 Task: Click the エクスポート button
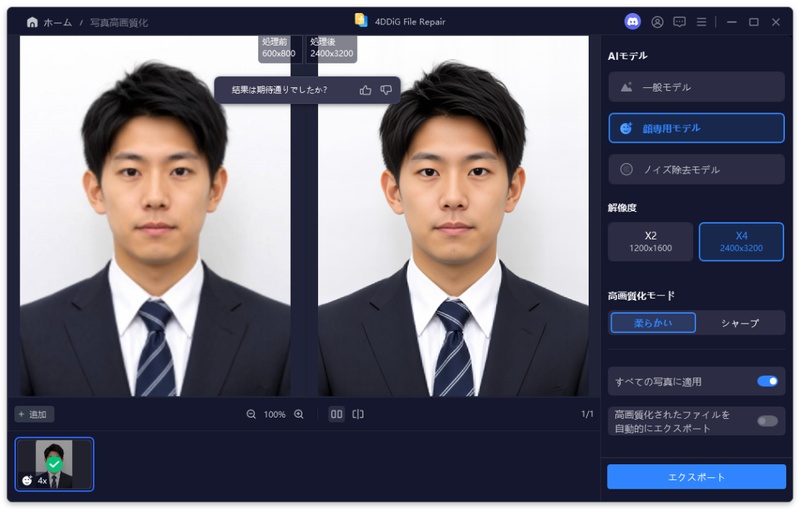[696, 477]
